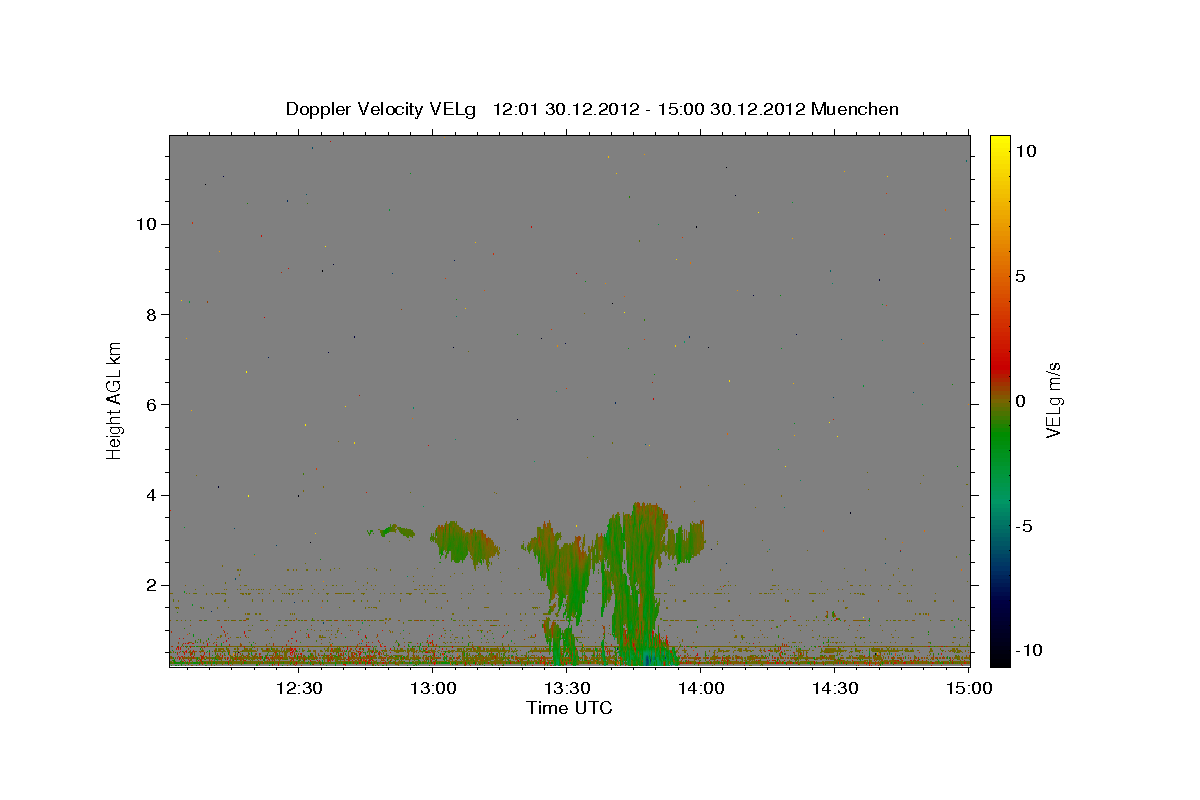Click the 13:30 time axis tick label
Viewport: 1200px width, 800px height.
point(567,688)
